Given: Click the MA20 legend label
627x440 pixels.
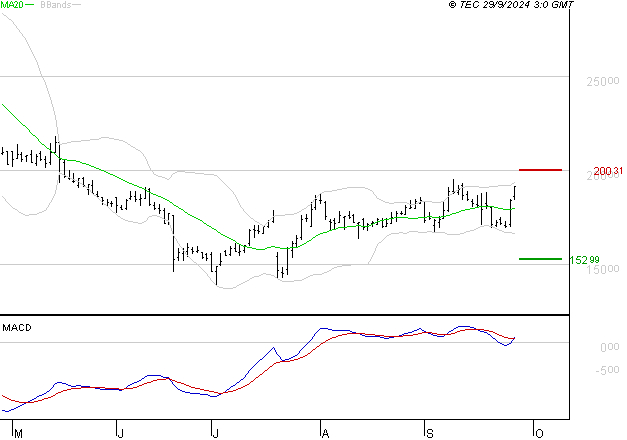Looking at the screenshot, I should [x=12, y=4].
